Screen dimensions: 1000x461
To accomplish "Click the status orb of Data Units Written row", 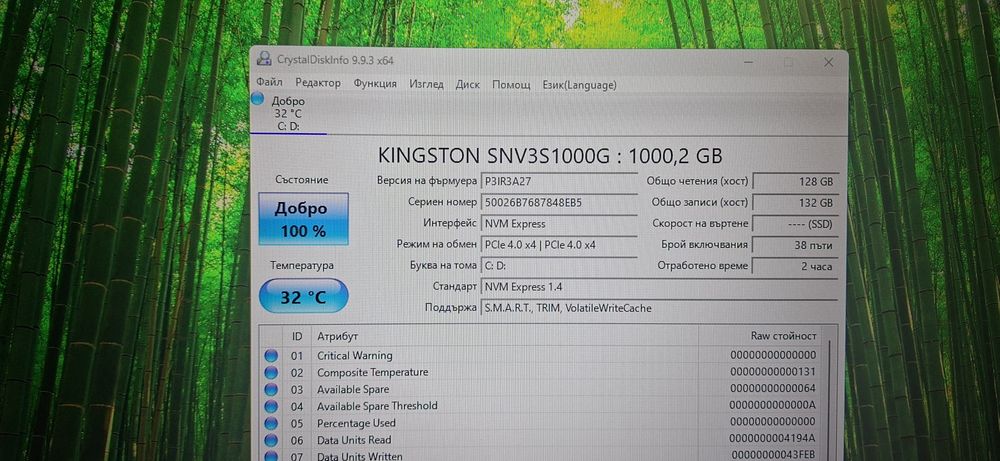I will (x=272, y=456).
